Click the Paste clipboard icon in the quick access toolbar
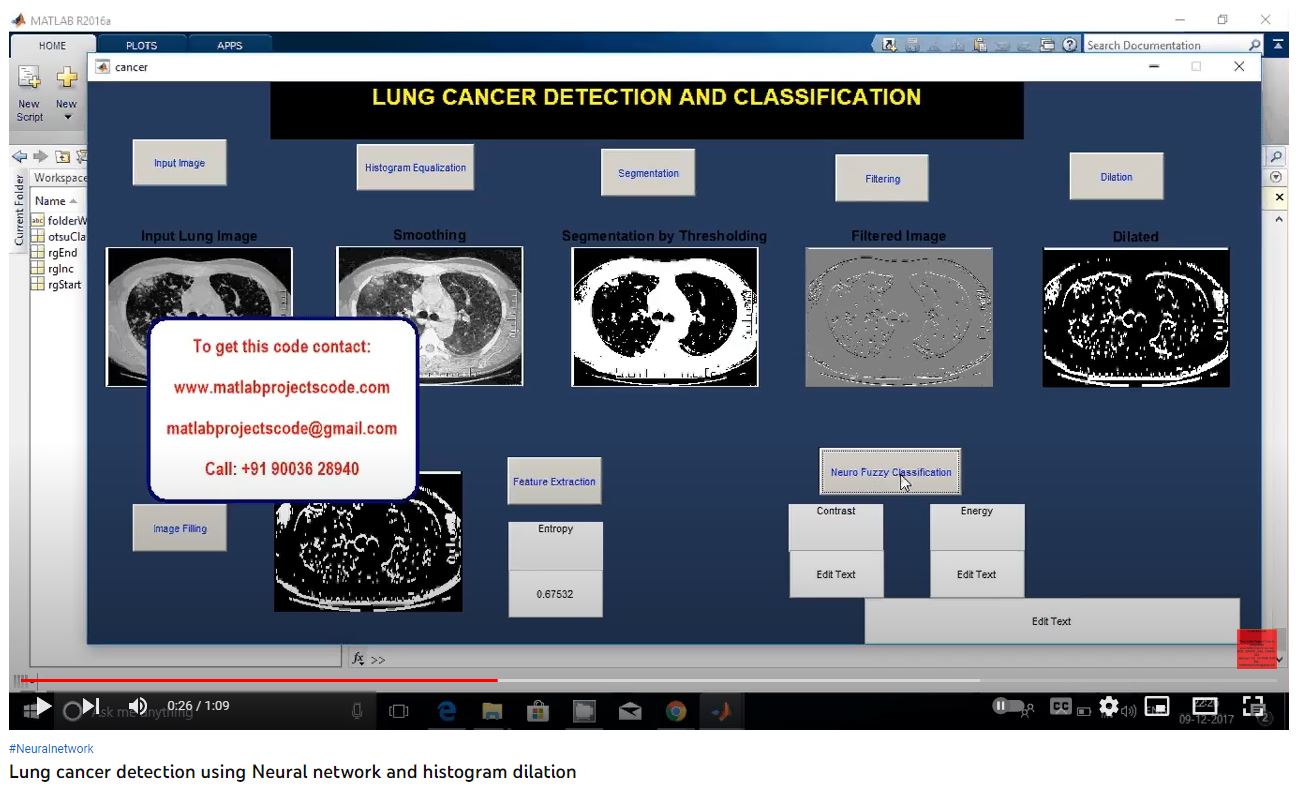The width and height of the screenshot is (1300, 788). point(980,45)
